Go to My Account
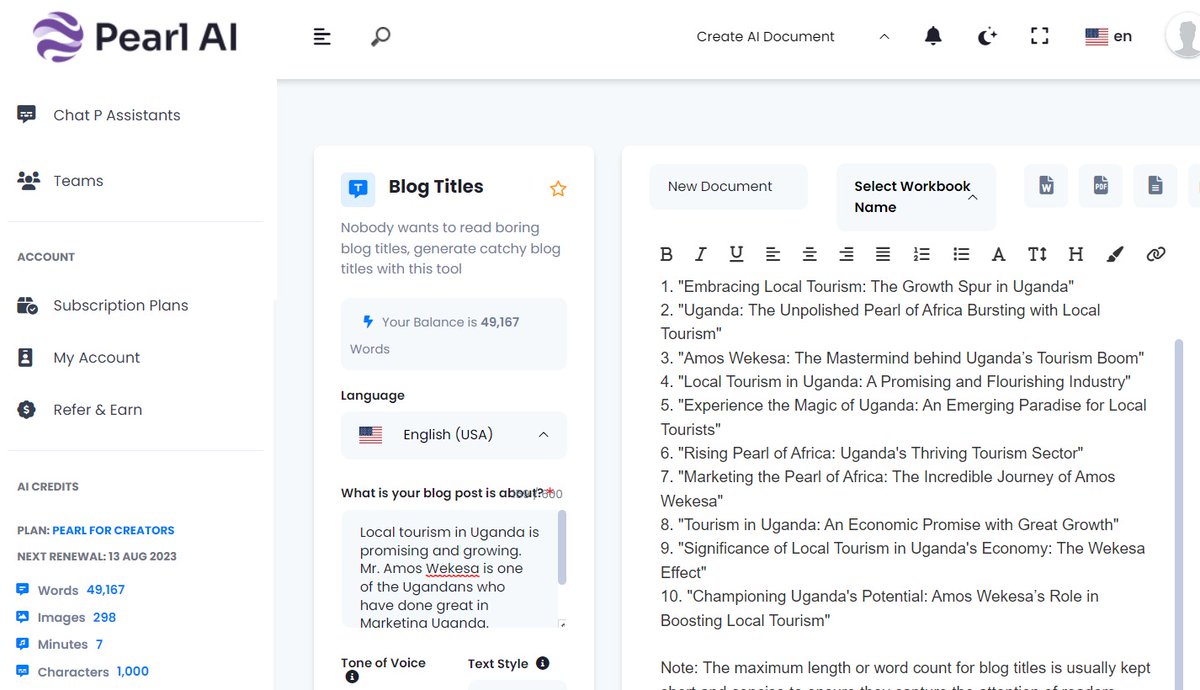The width and height of the screenshot is (1200, 690). 79,358
